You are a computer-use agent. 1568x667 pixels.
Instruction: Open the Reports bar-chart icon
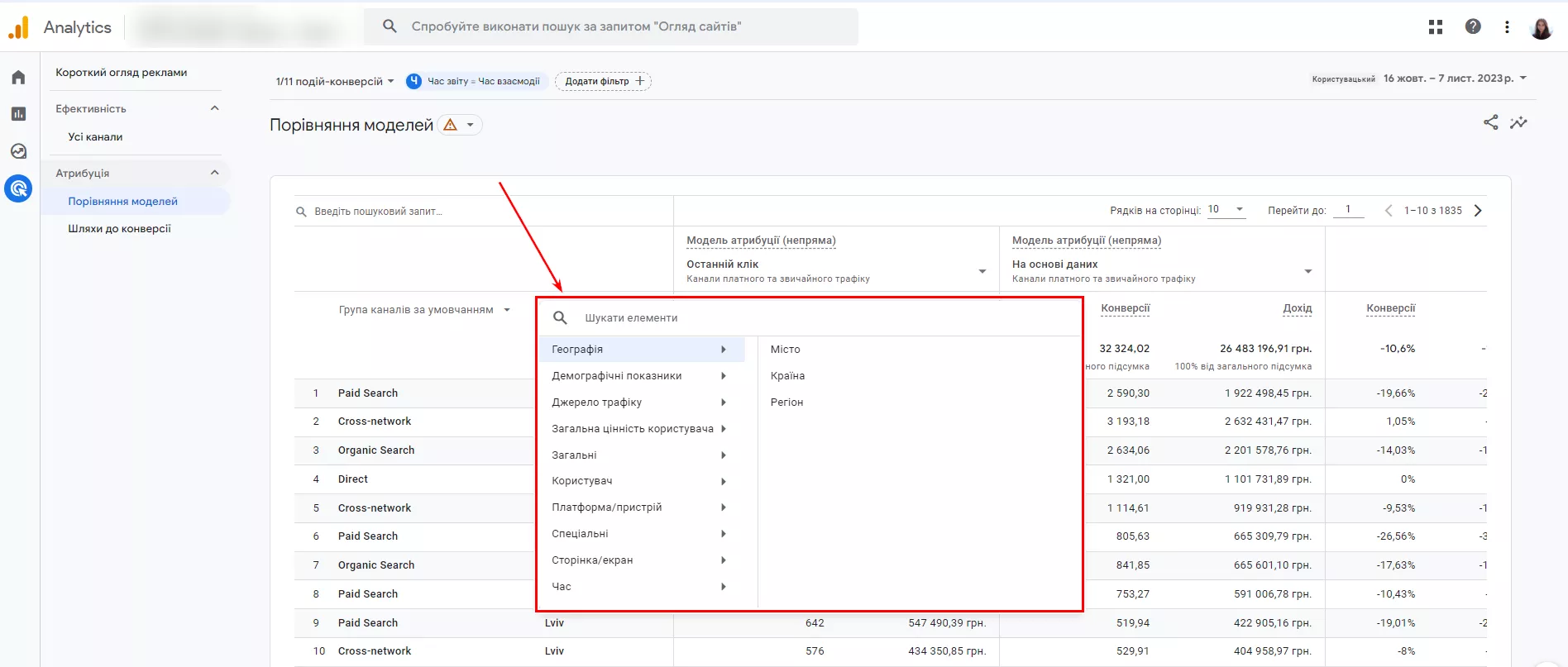18,114
